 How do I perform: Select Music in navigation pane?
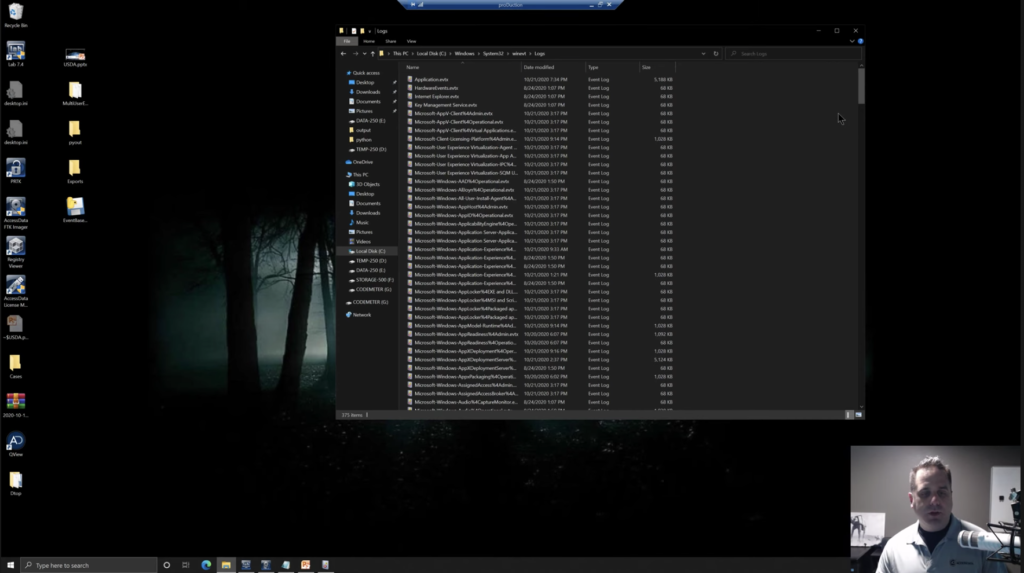click(x=362, y=223)
